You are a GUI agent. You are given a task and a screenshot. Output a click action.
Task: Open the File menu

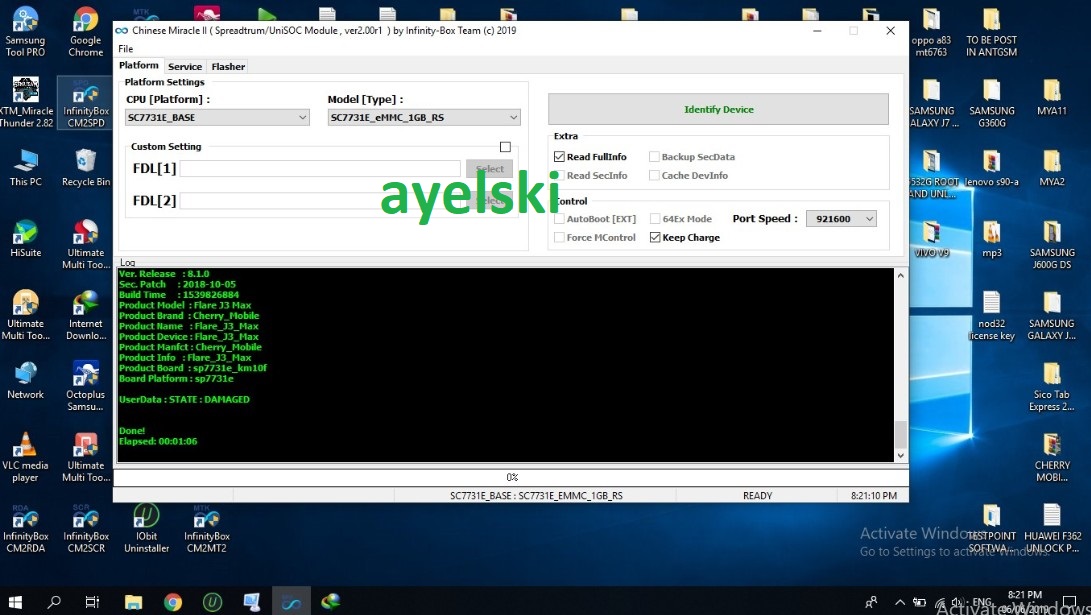[x=125, y=49]
